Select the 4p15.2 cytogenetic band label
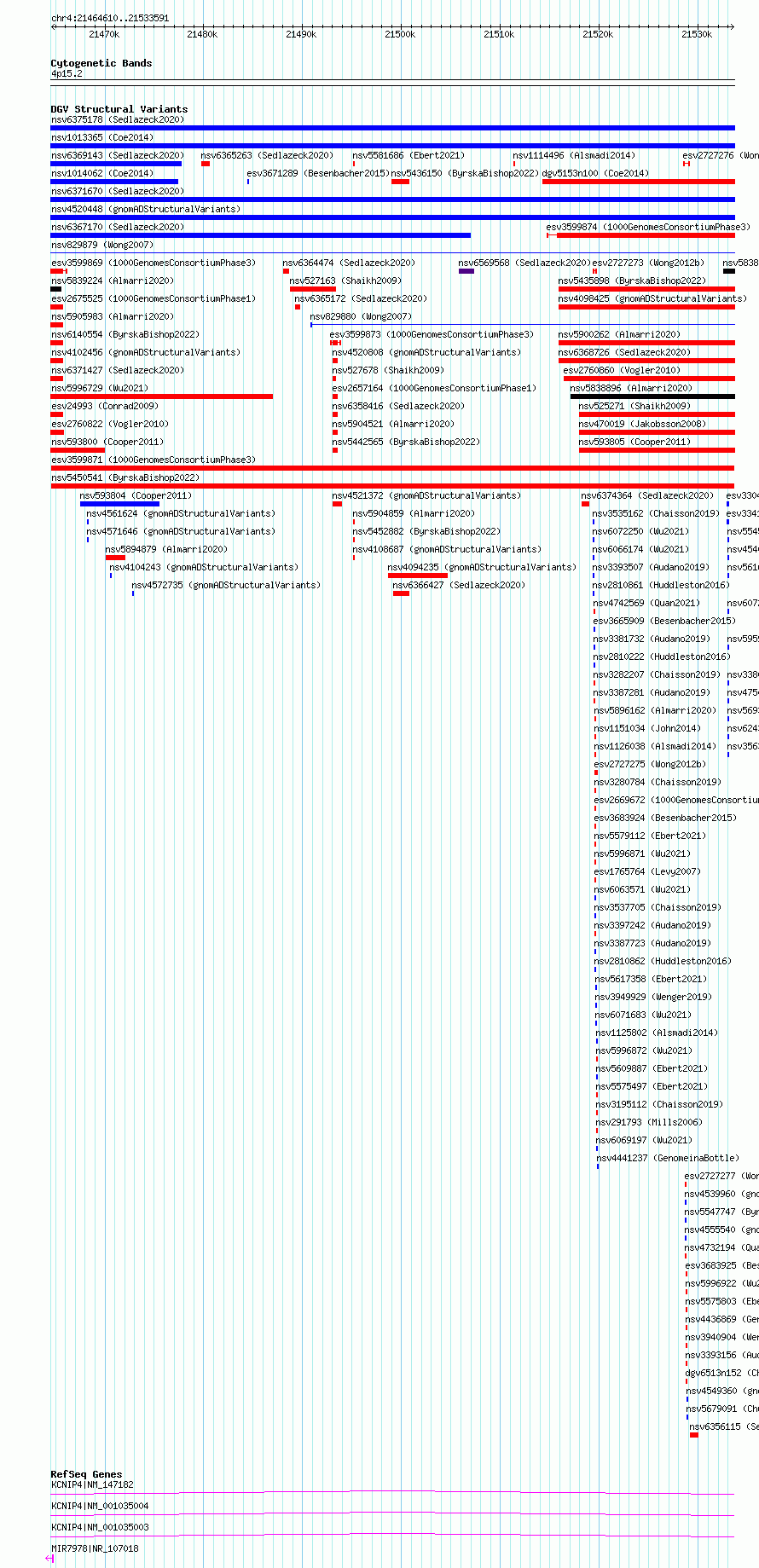759x1568 pixels. coord(67,73)
